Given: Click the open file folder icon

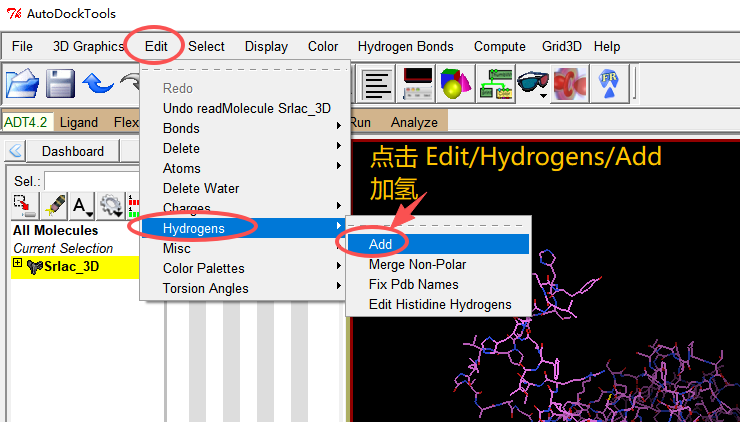Looking at the screenshot, I should coord(22,83).
